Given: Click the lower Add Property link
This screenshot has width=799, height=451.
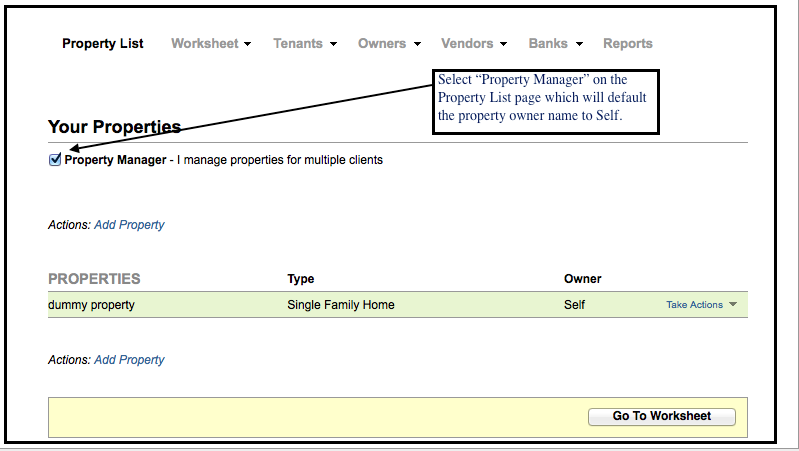Looking at the screenshot, I should (x=129, y=360).
